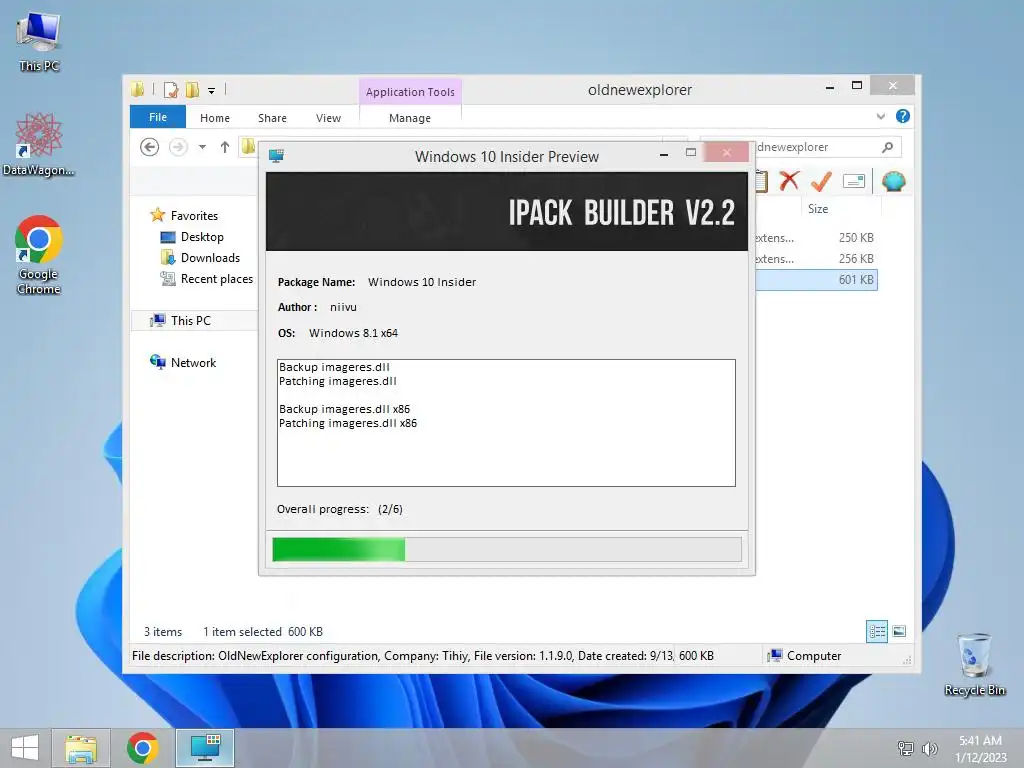Switch to the Share ribbon tab

[x=272, y=118]
